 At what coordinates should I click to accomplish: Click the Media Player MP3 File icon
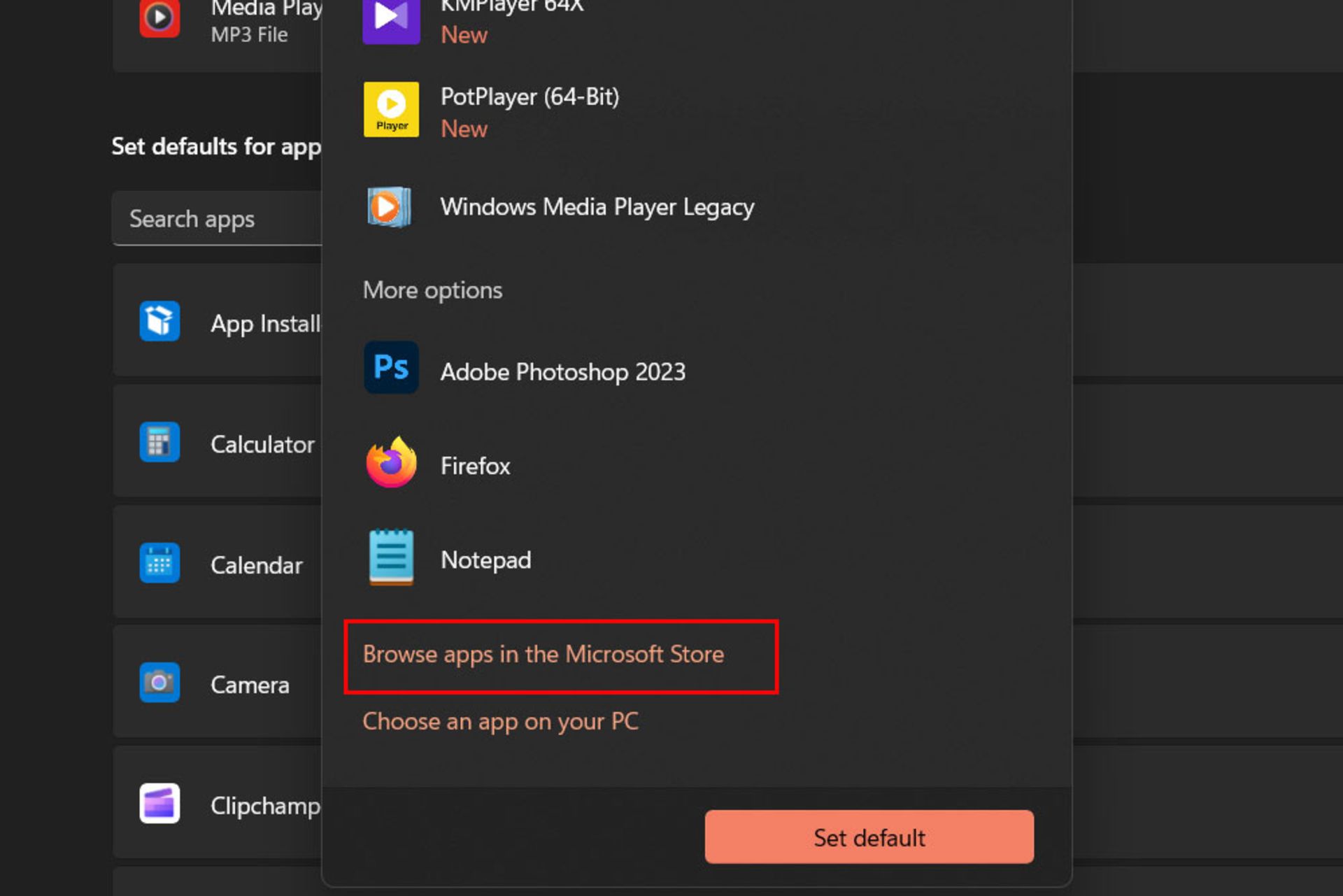click(159, 18)
